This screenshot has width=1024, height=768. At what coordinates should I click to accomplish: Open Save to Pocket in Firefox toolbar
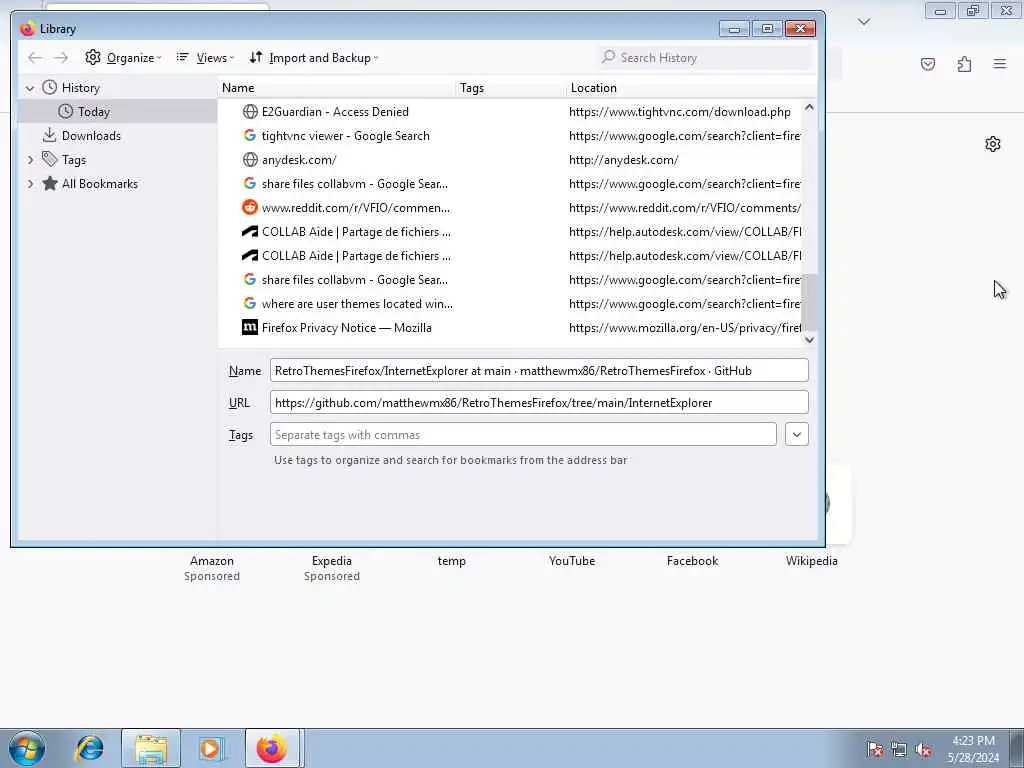coord(928,64)
